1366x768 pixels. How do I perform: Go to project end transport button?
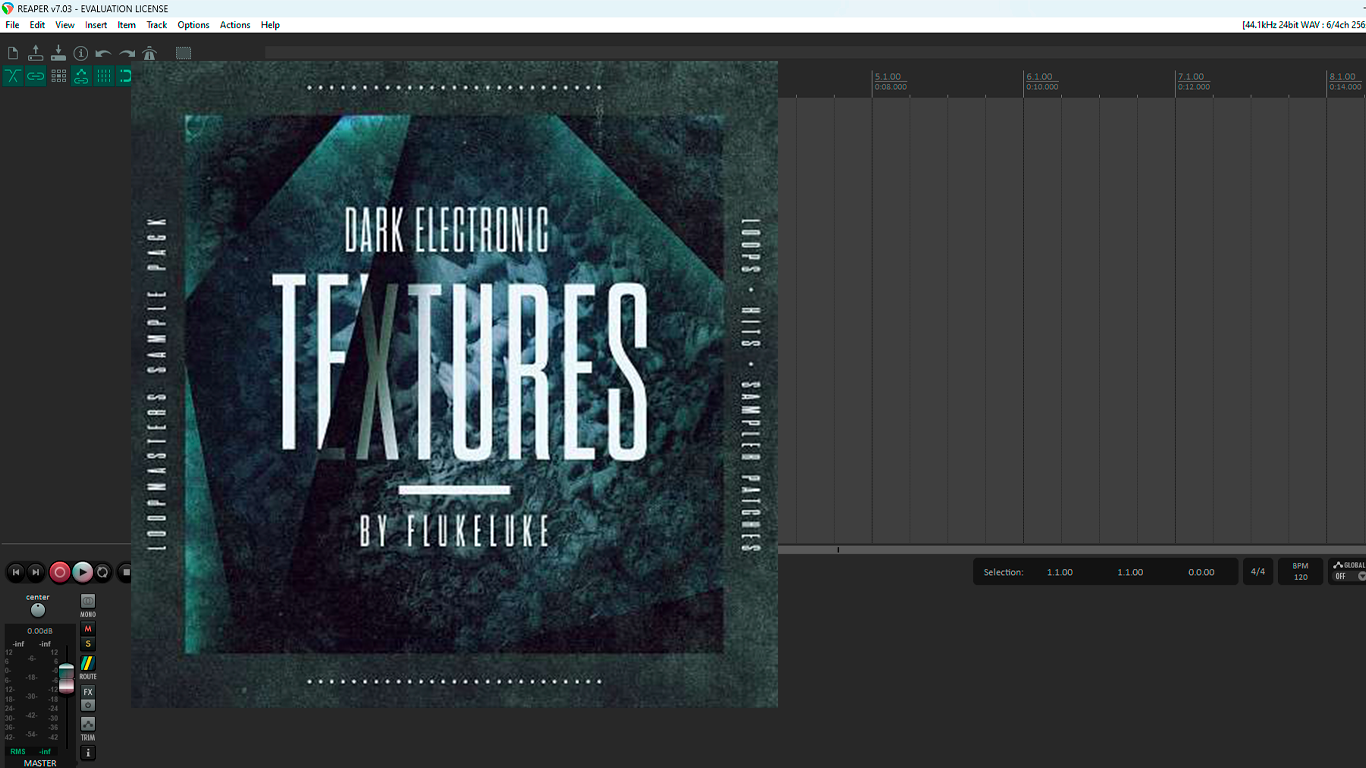pyautogui.click(x=36, y=572)
